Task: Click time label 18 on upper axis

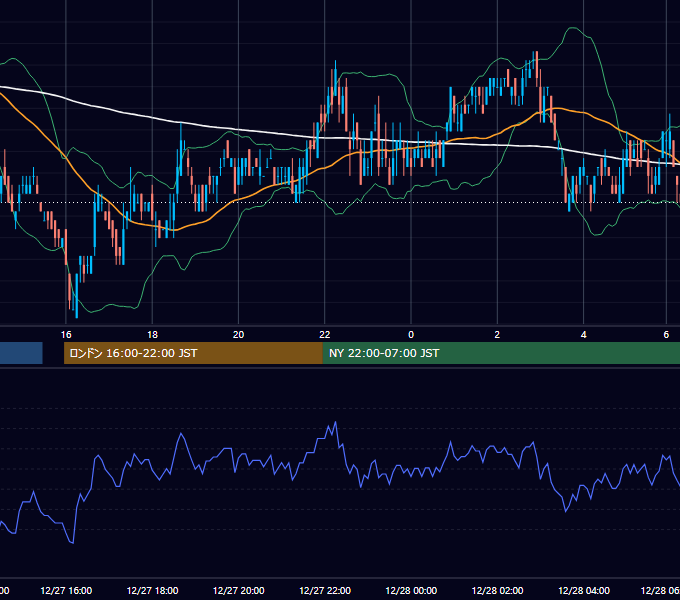Action: pyautogui.click(x=152, y=335)
